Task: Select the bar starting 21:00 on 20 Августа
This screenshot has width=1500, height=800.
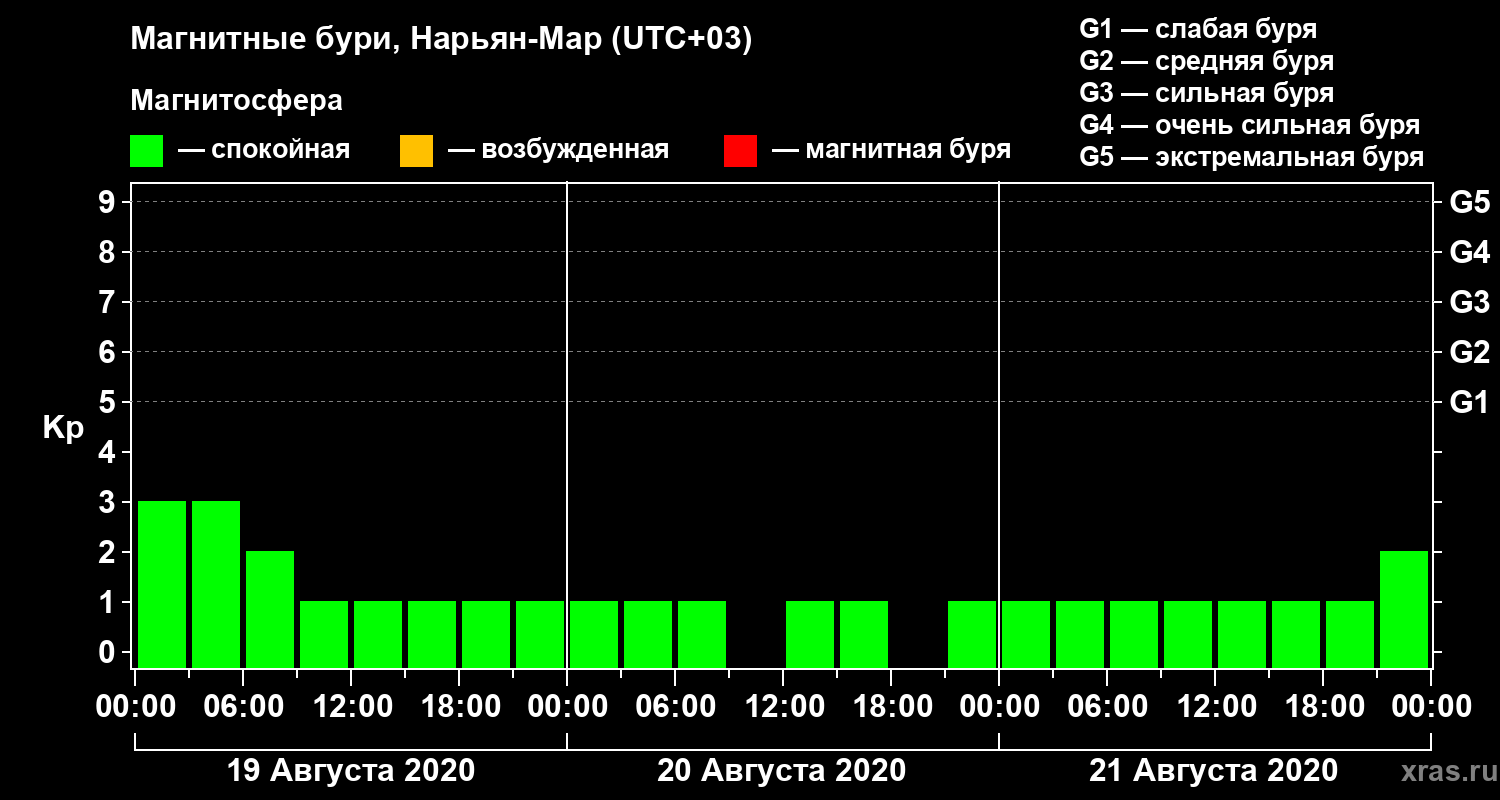Action: click(972, 634)
